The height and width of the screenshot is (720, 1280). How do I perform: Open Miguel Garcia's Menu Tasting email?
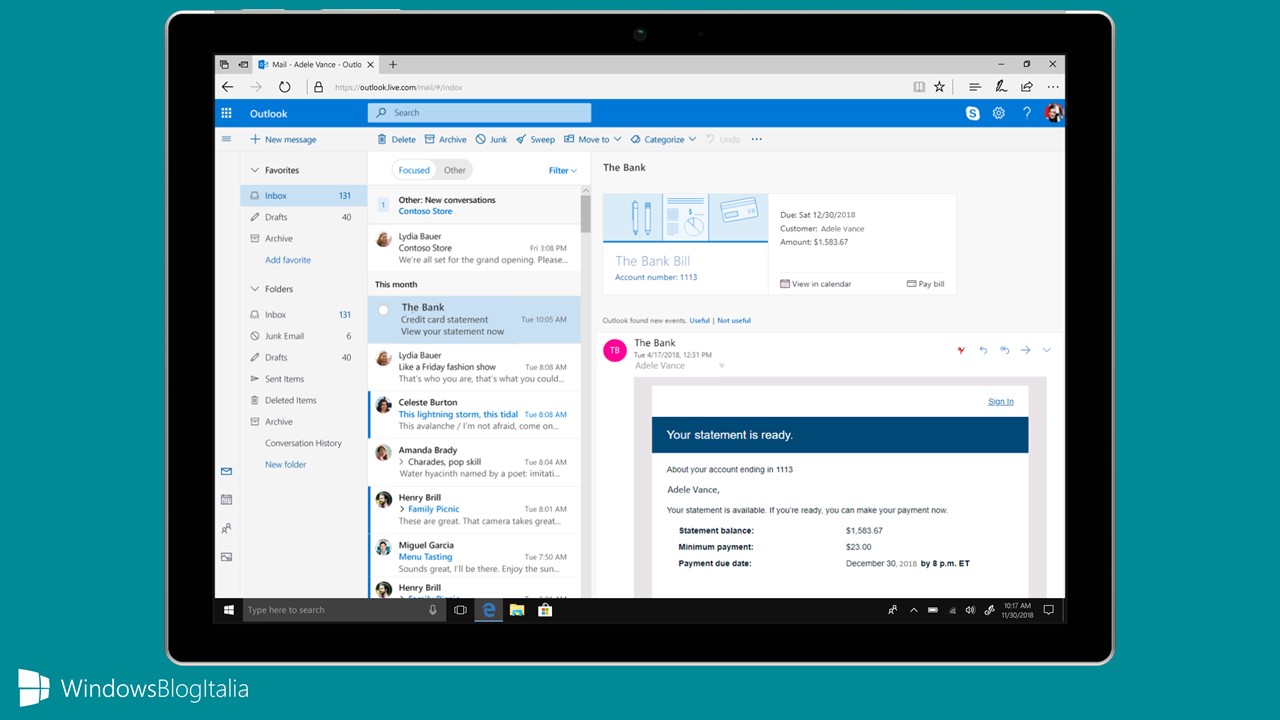tap(474, 557)
